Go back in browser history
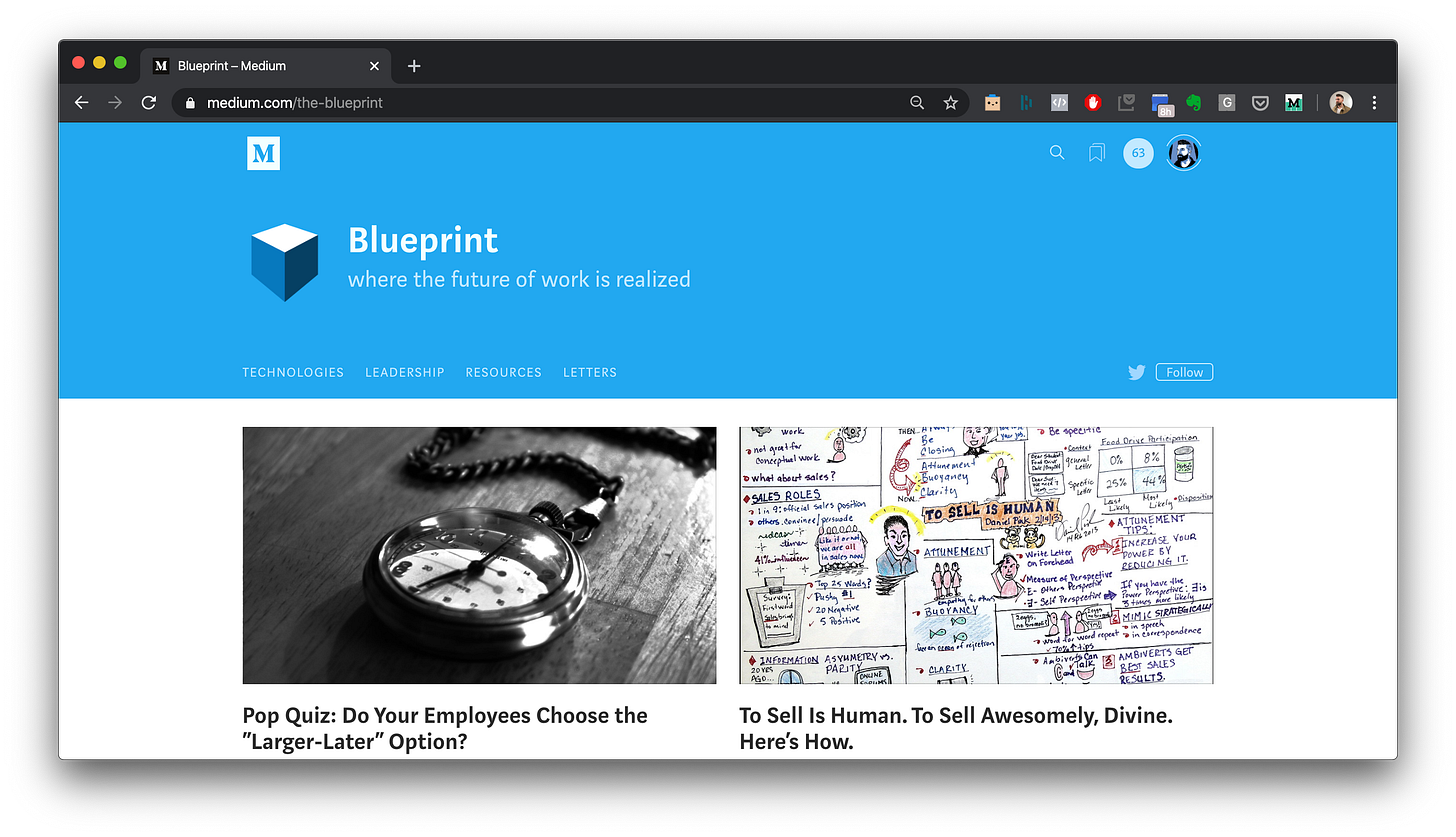 pos(82,103)
